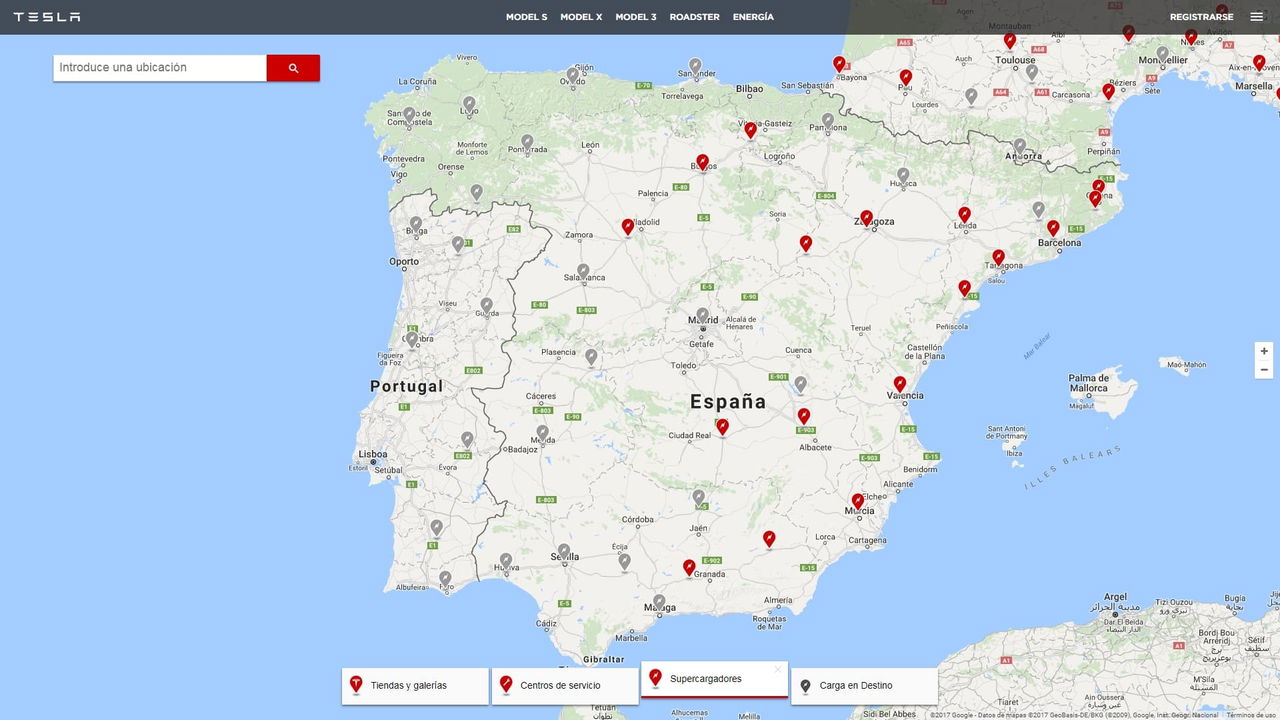Viewport: 1280px width, 720px height.
Task: Toggle Carga en Destino filter
Action: pyautogui.click(x=864, y=686)
